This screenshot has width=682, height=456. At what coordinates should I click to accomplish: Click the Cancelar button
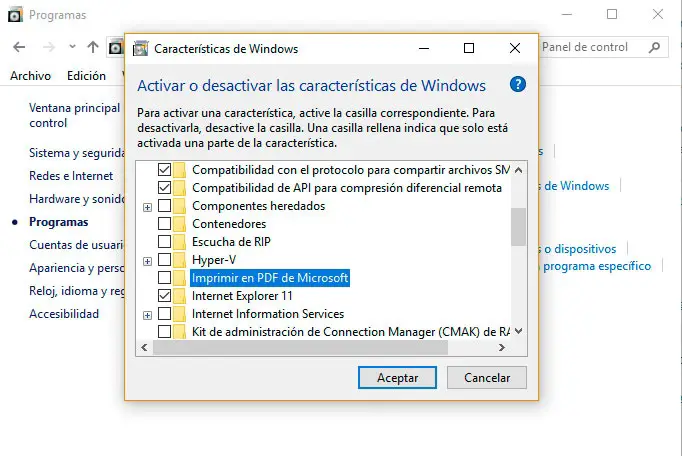(487, 377)
